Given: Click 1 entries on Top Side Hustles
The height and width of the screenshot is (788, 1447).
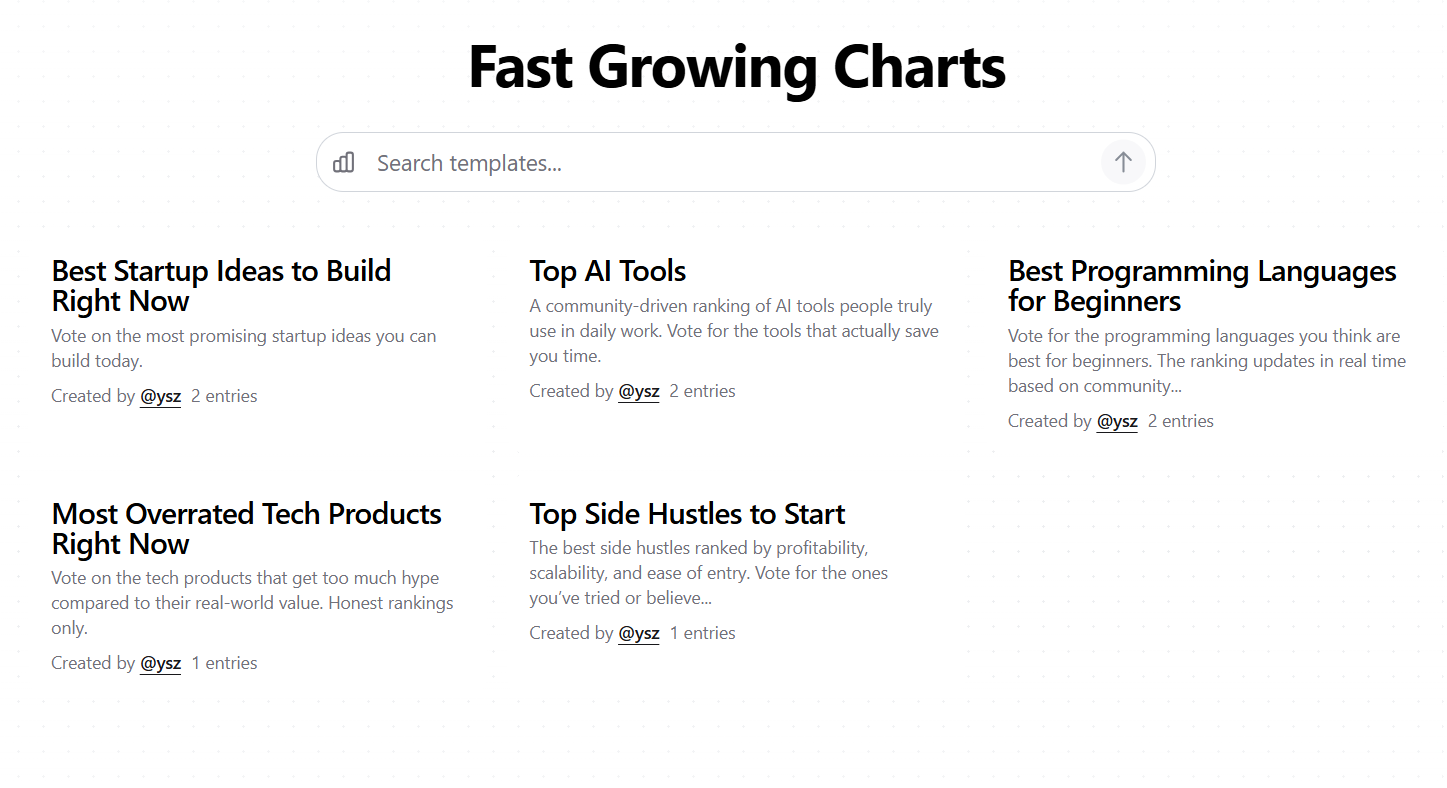Looking at the screenshot, I should pyautogui.click(x=702, y=632).
